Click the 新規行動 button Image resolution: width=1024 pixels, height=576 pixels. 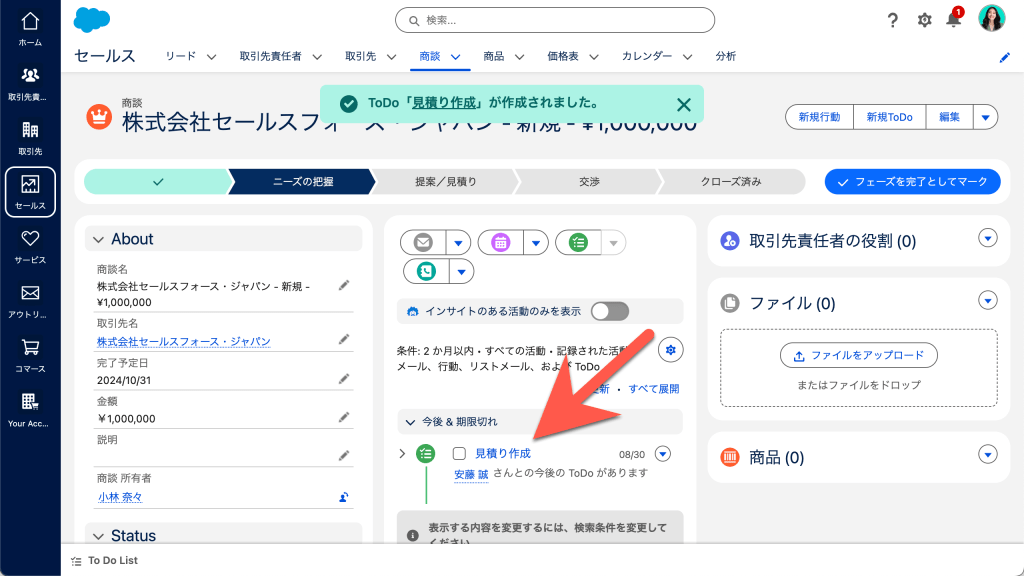(x=820, y=118)
